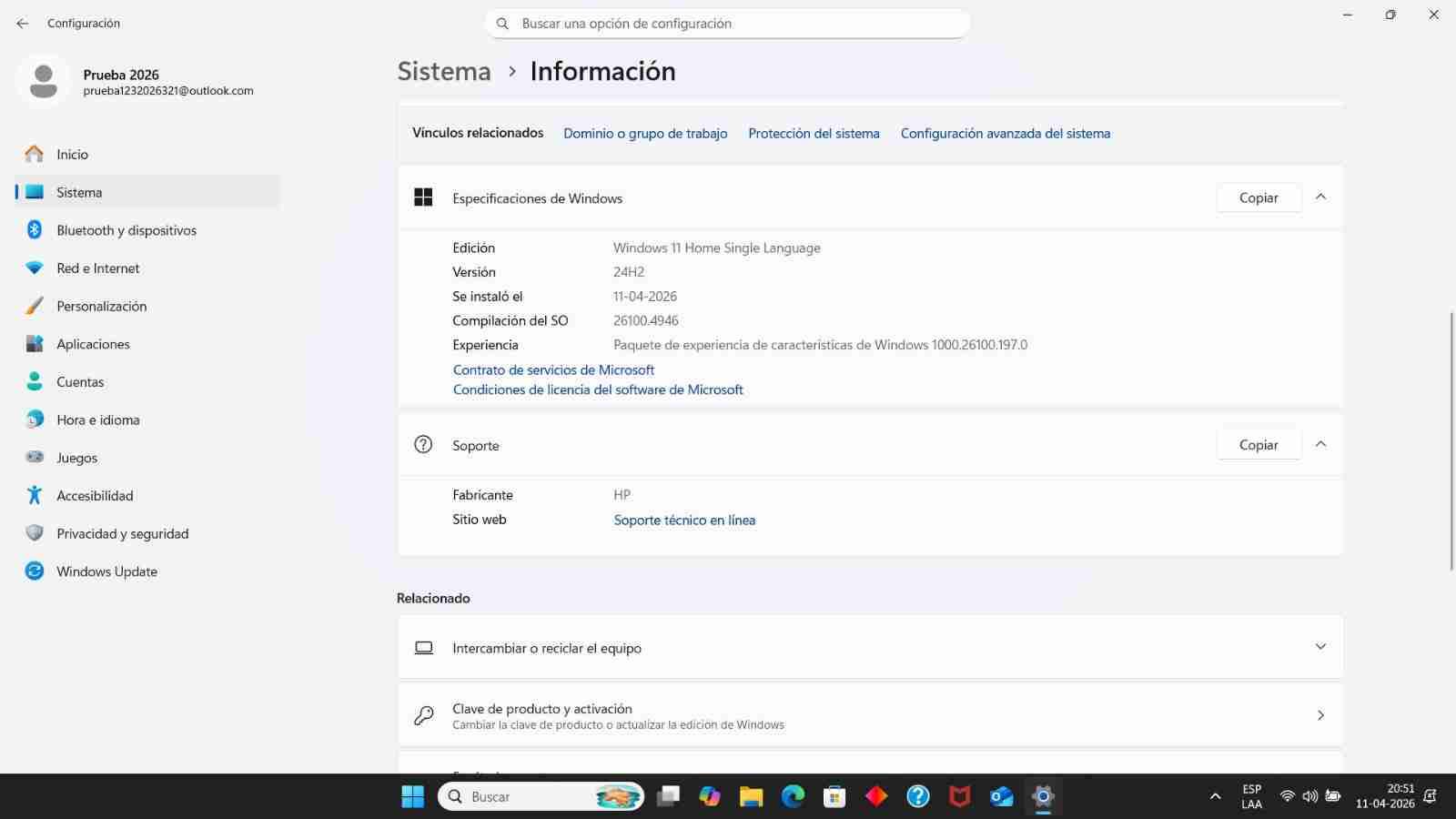Open Outlook from the taskbar
The width and height of the screenshot is (1456, 819).
pos(1001,796)
